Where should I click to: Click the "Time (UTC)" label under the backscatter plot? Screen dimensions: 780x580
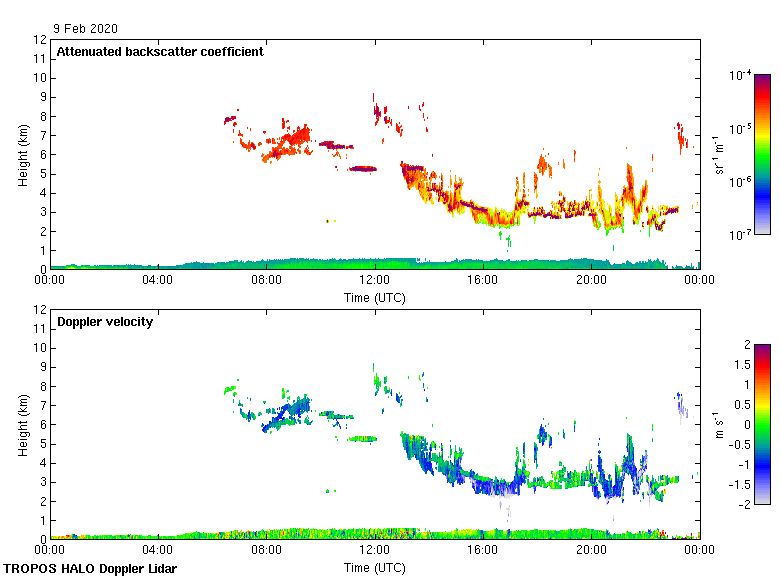point(375,297)
